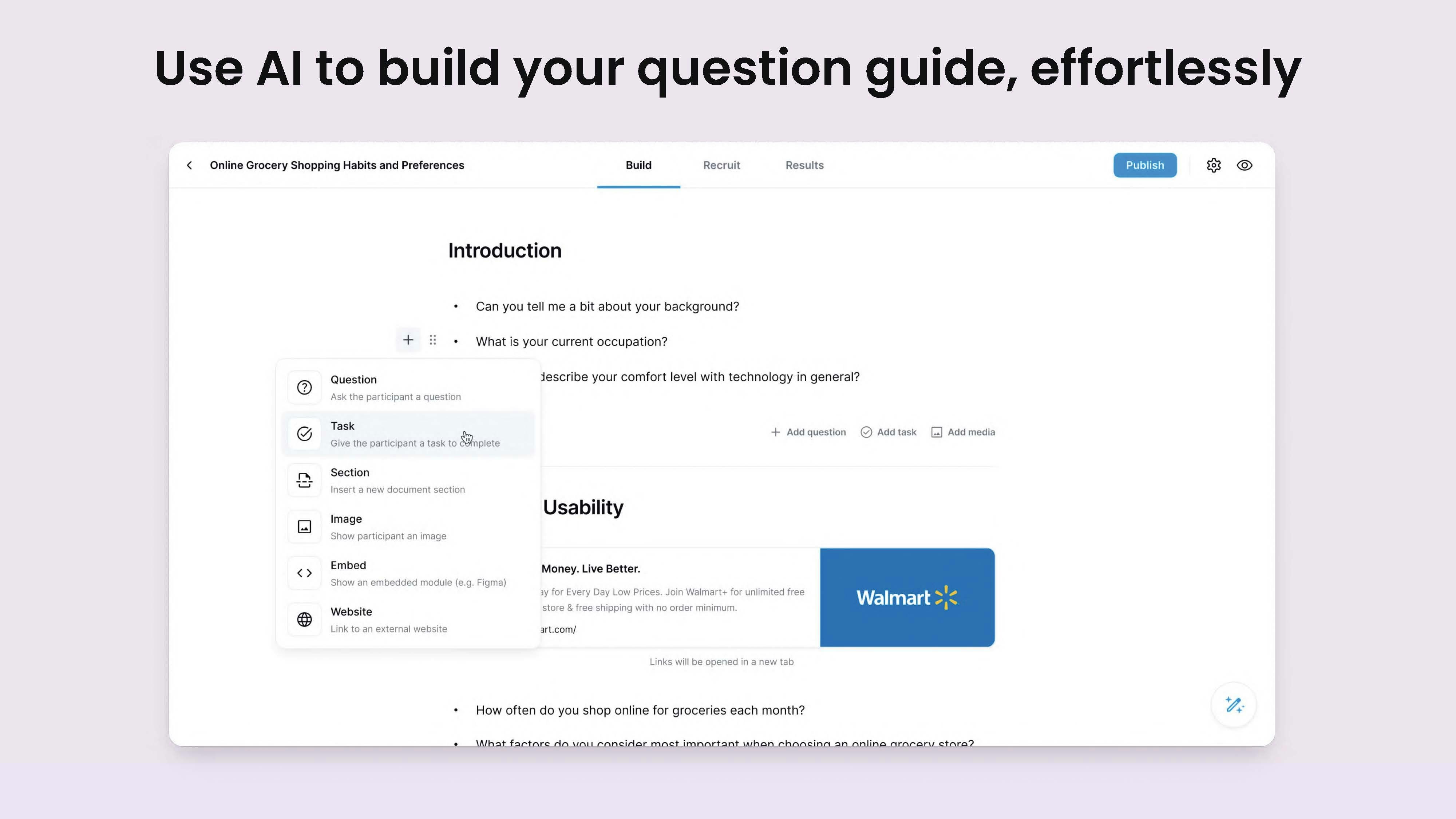The width and height of the screenshot is (1456, 819).
Task: Switch to the Build tab
Action: pyautogui.click(x=638, y=164)
